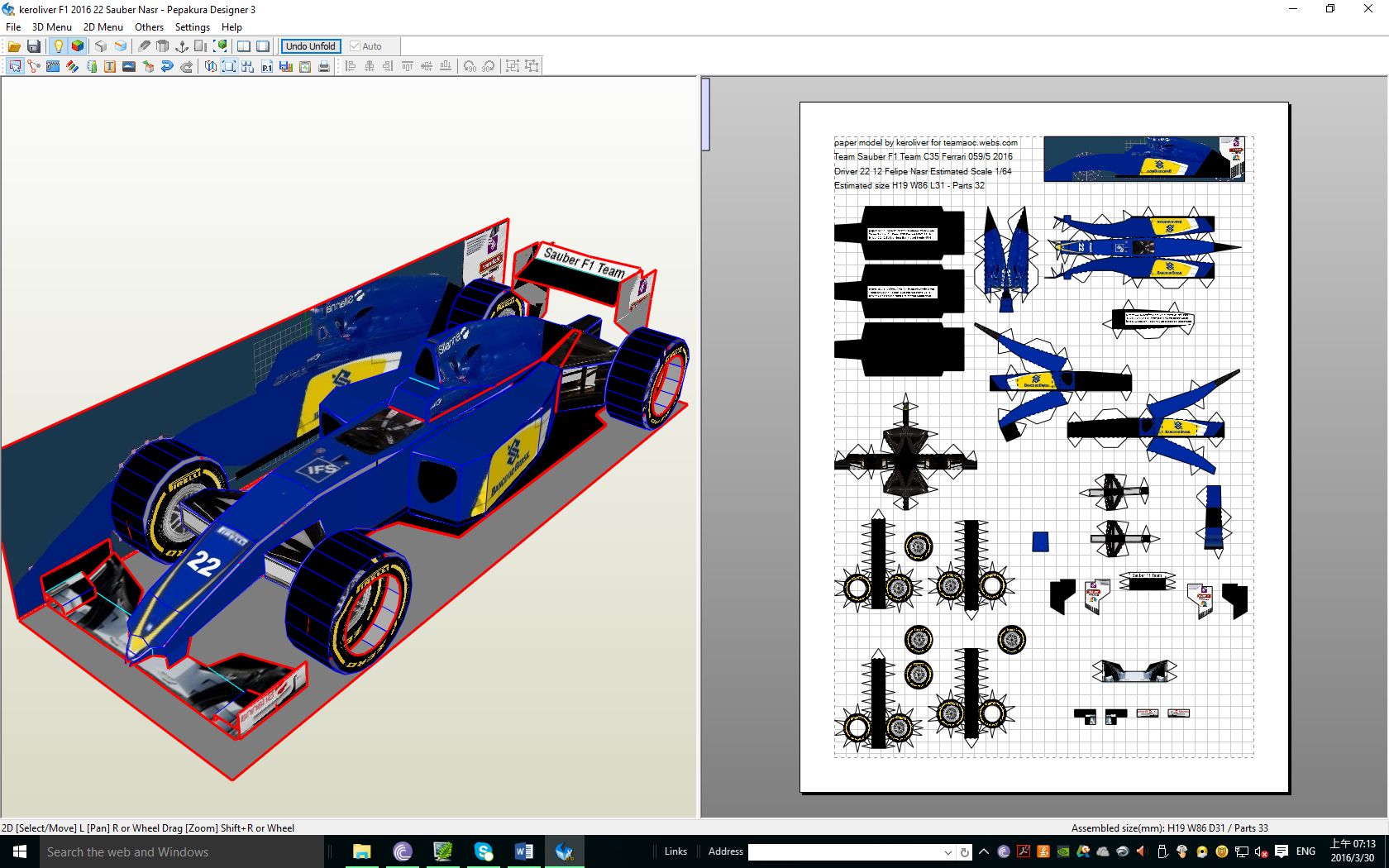
Task: Click the Open file folder icon
Action: (14, 46)
